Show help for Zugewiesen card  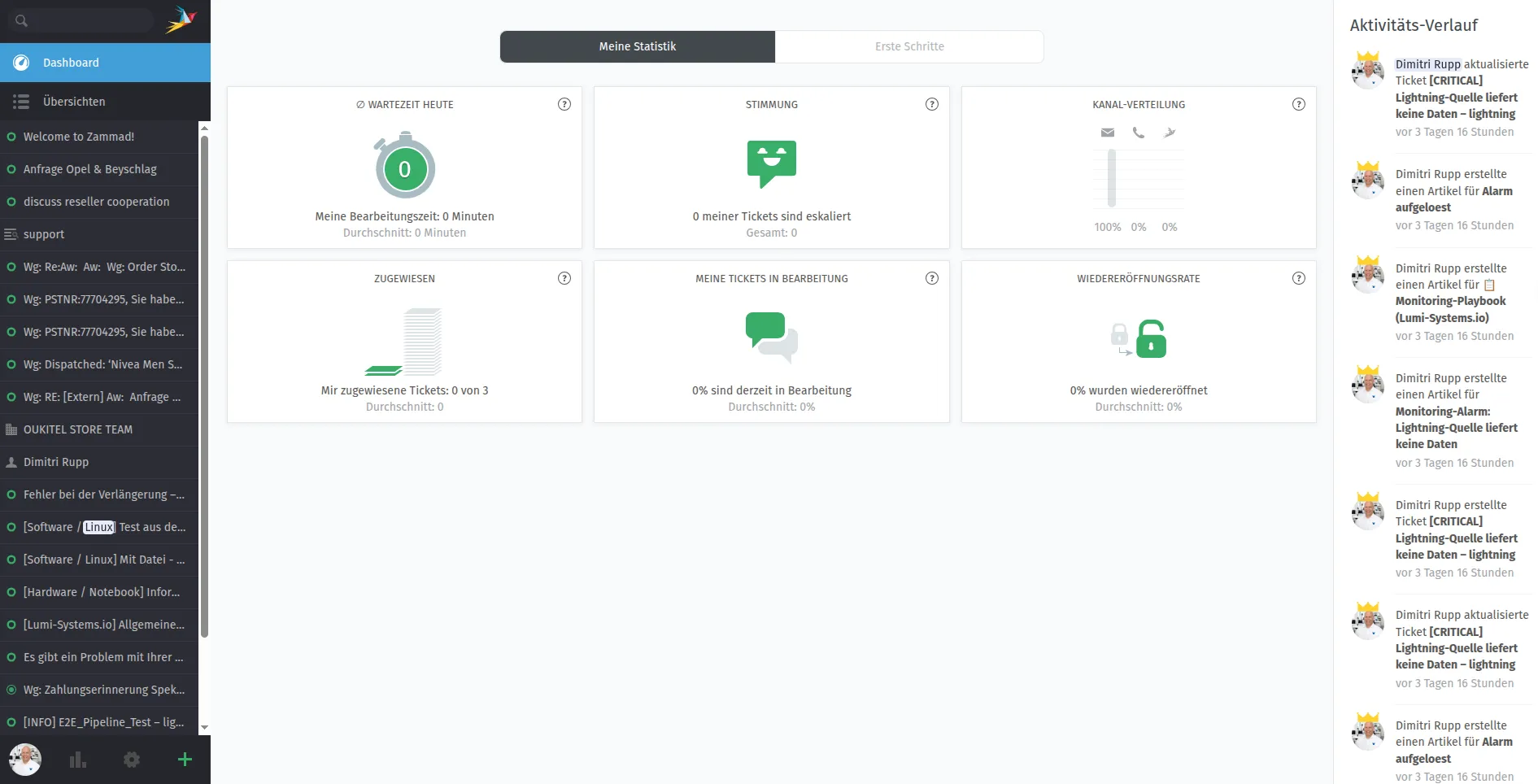[x=564, y=278]
